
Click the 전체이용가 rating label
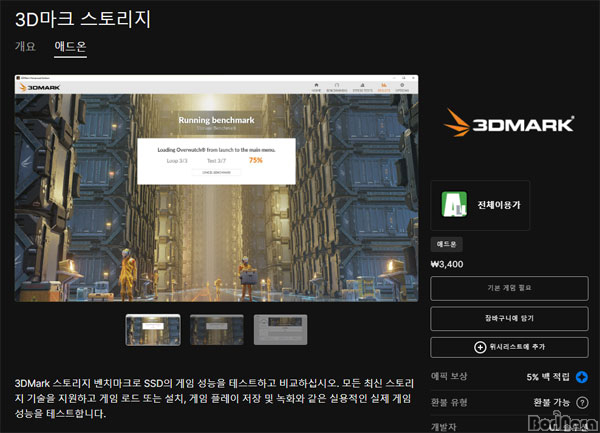pyautogui.click(x=499, y=205)
